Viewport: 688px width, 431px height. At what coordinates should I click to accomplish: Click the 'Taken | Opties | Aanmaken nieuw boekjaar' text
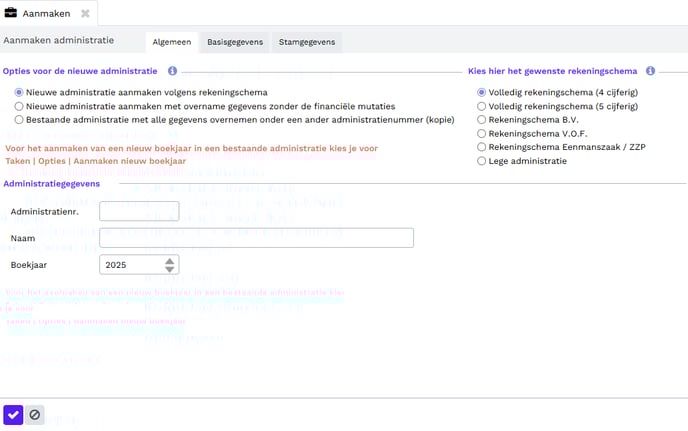click(96, 161)
